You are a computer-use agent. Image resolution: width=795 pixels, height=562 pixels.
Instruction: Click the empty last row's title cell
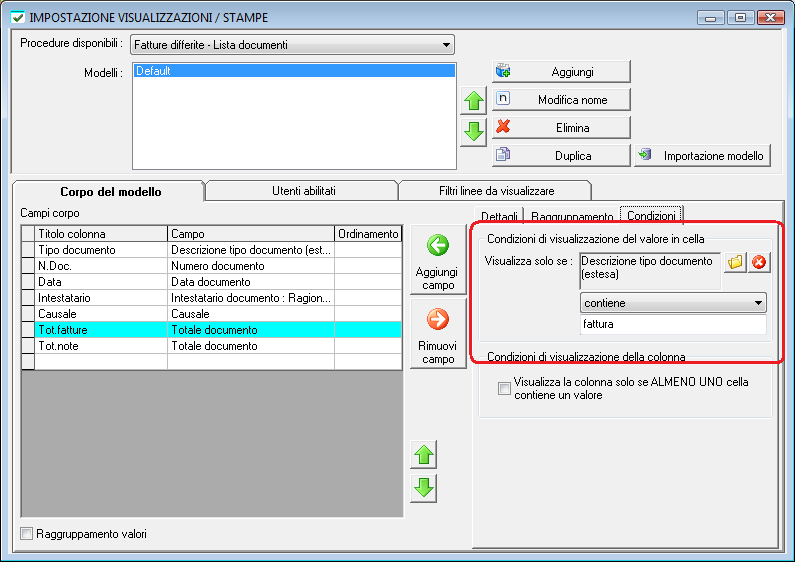click(101, 362)
